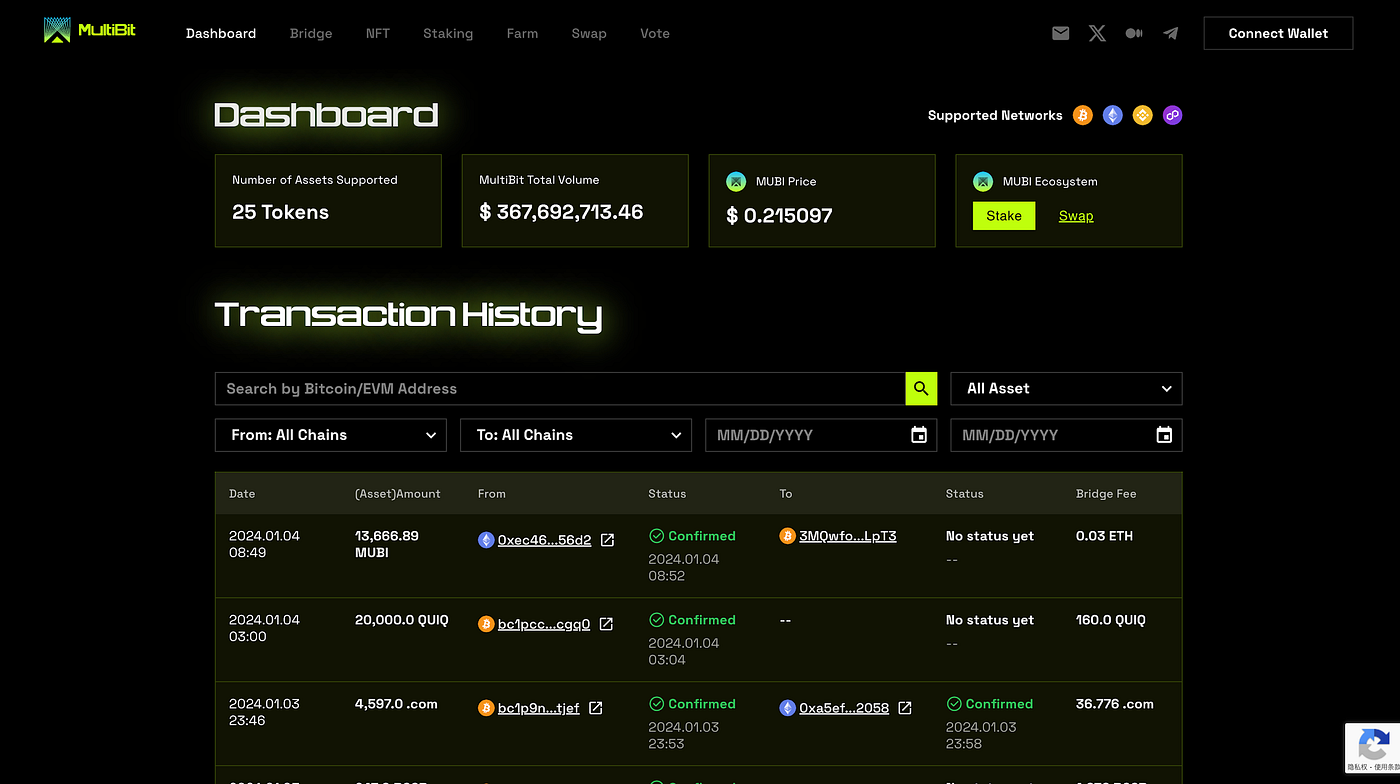Click the 36.776 .com bridge fee
The width and height of the screenshot is (1400, 784).
click(x=1115, y=704)
